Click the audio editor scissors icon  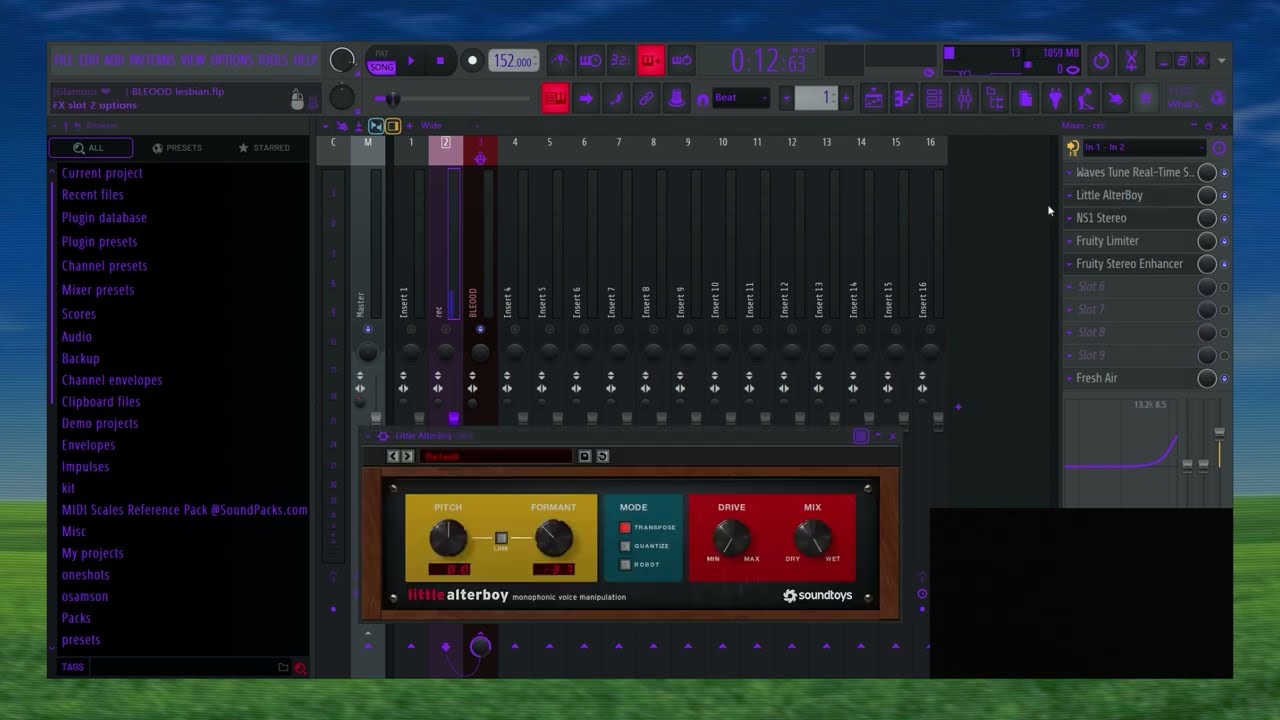1131,60
